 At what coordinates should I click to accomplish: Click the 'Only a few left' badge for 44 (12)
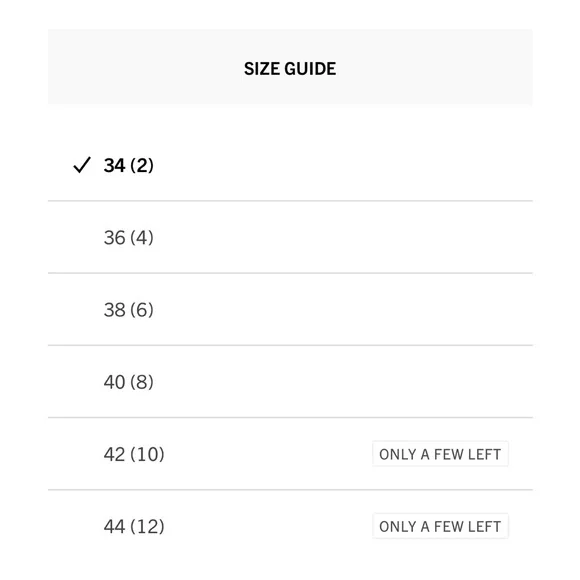click(440, 526)
